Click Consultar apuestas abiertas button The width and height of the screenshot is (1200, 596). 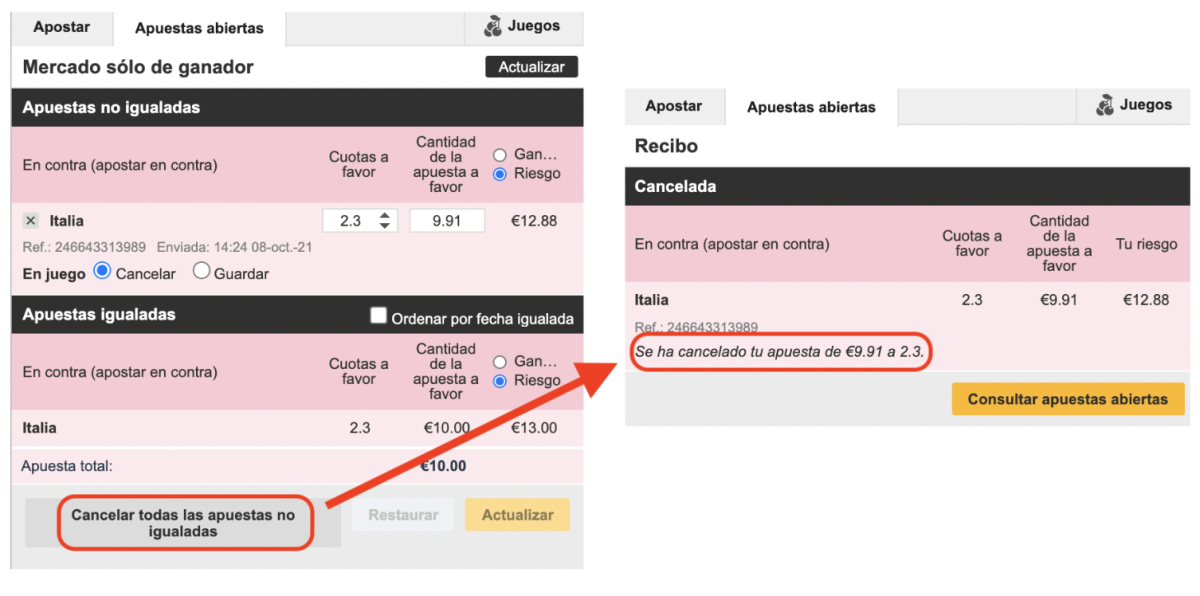(1068, 399)
